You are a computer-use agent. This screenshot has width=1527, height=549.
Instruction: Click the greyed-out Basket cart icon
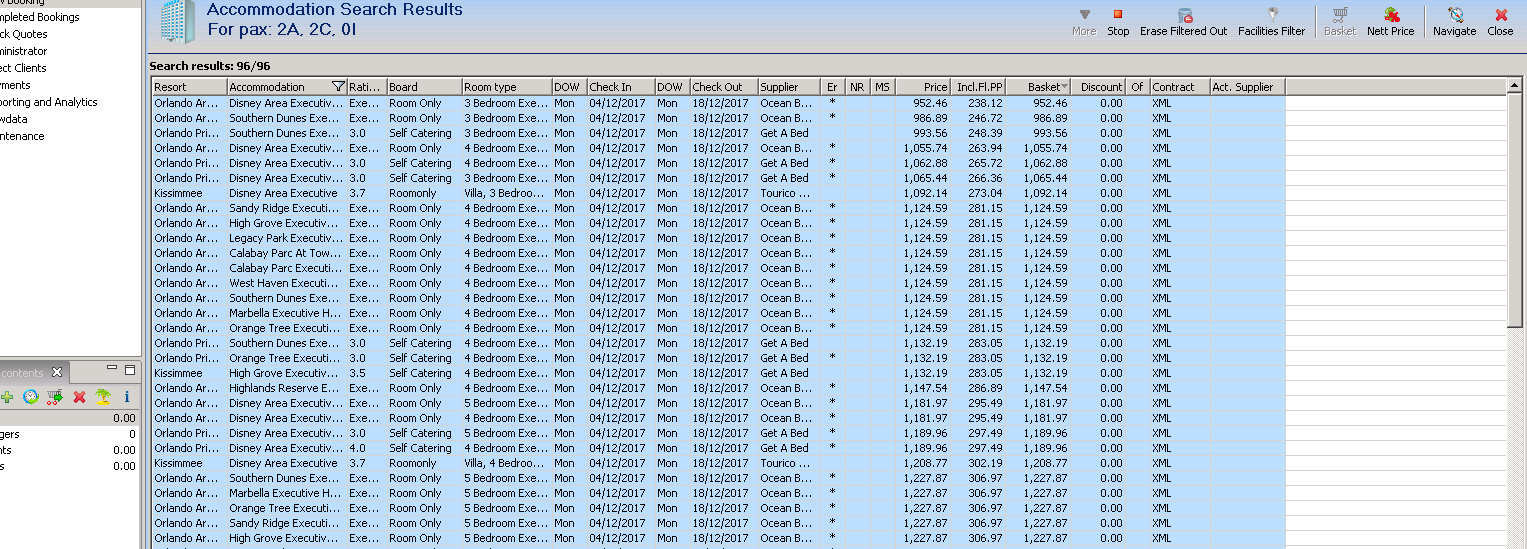[x=1340, y=22]
